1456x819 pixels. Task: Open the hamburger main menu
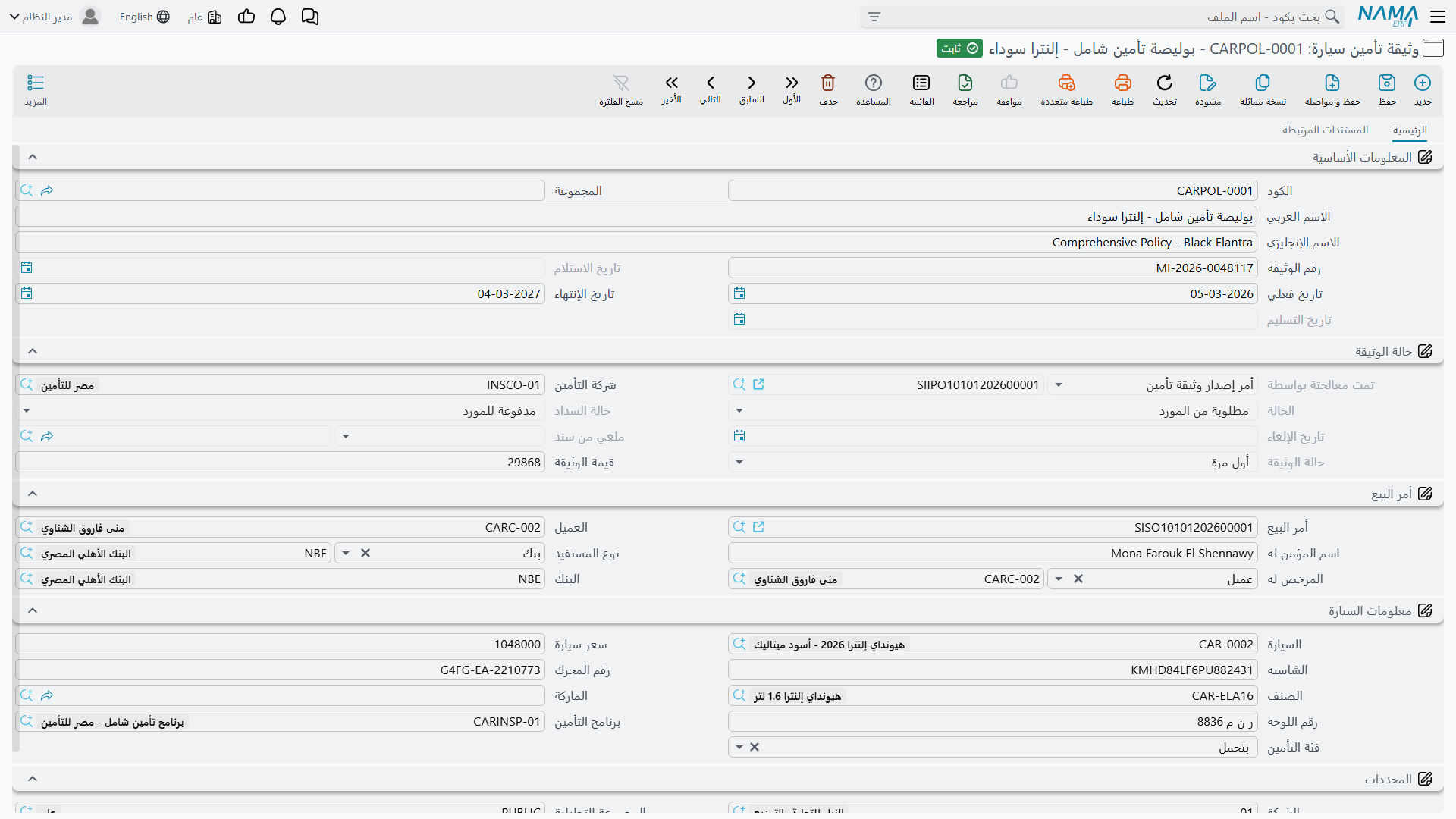pos(1437,17)
